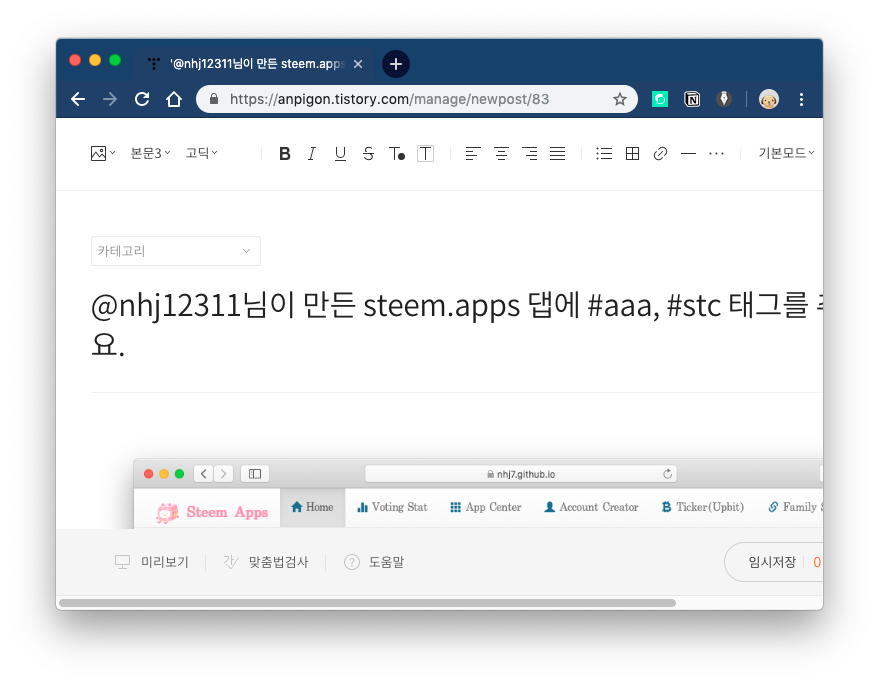
Task: Toggle underline text formatting
Action: coord(340,154)
